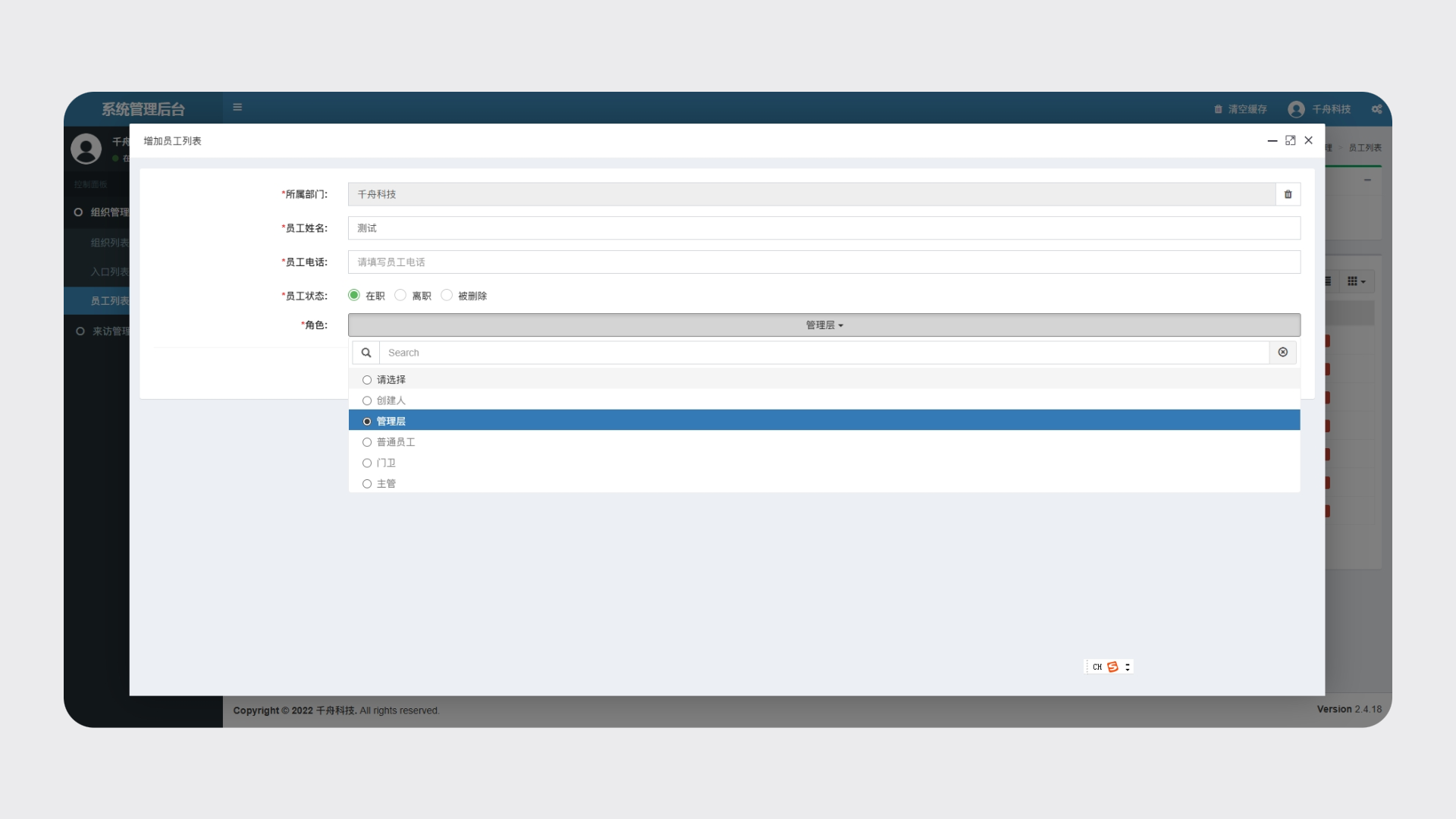This screenshot has width=1456, height=819.
Task: Open the grid columns dropdown icon
Action: pyautogui.click(x=1356, y=281)
